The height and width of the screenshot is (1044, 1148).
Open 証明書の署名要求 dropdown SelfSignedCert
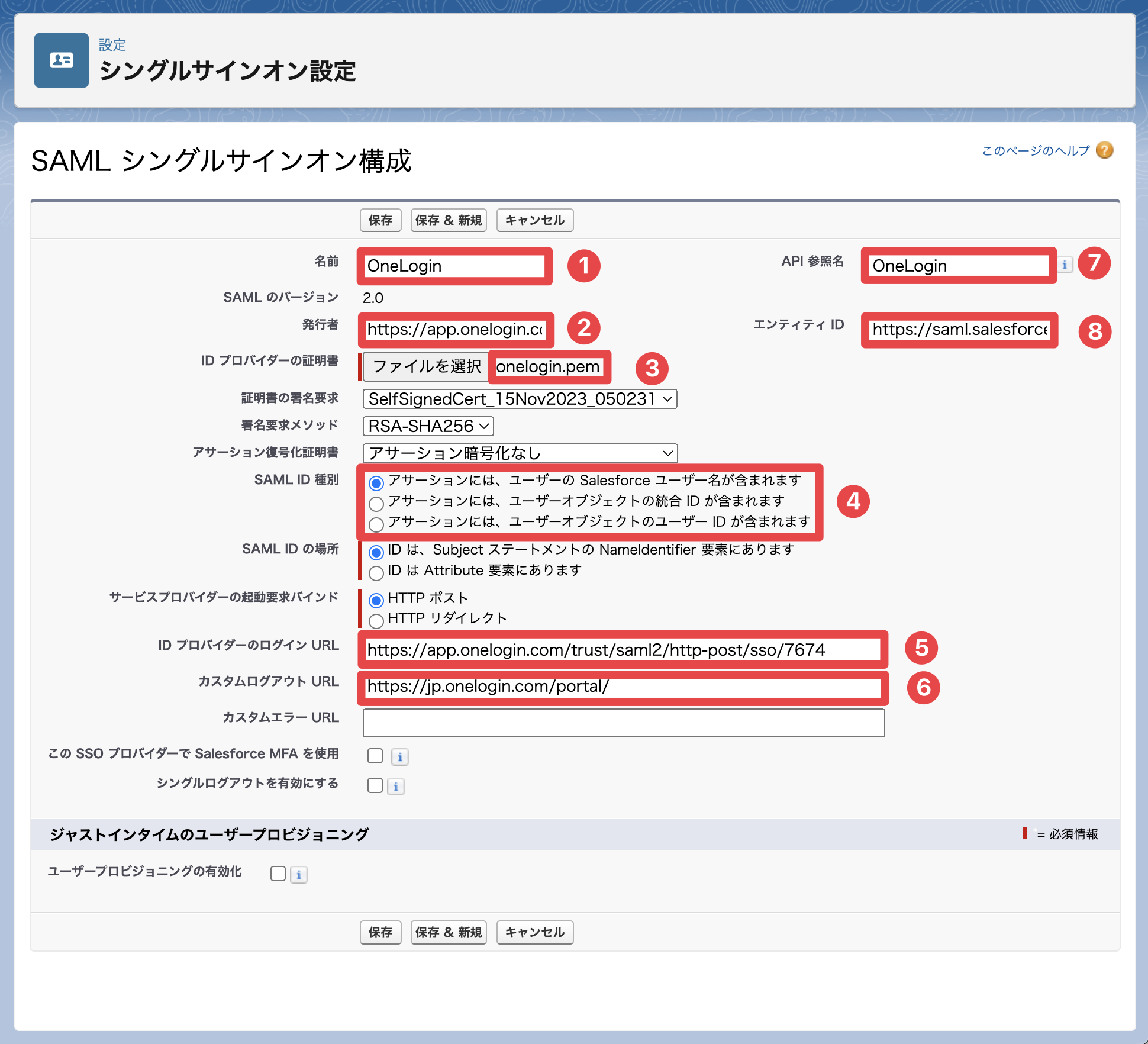tap(520, 399)
